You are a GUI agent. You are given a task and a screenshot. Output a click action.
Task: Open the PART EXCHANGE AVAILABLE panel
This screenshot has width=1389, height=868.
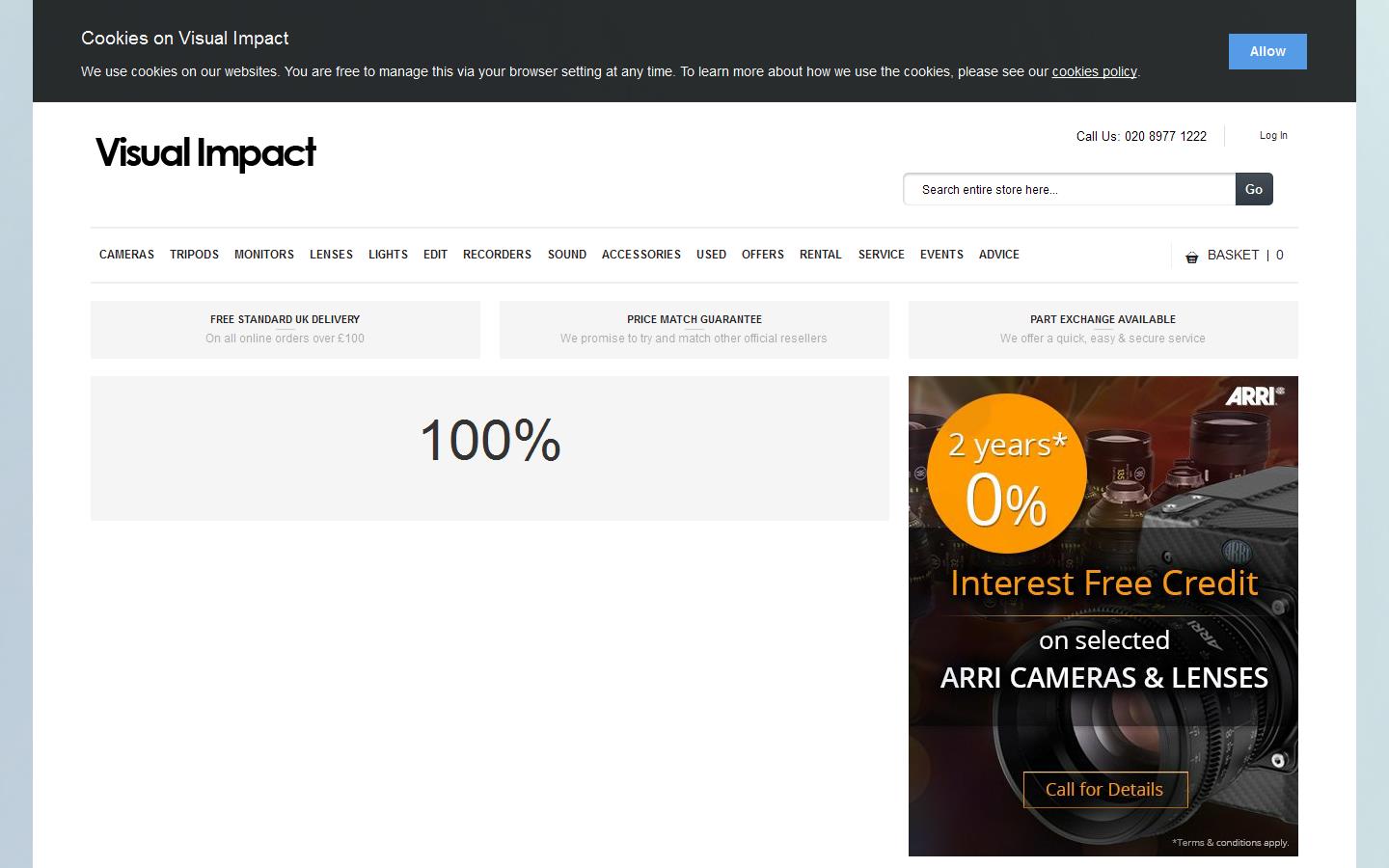pos(1103,329)
